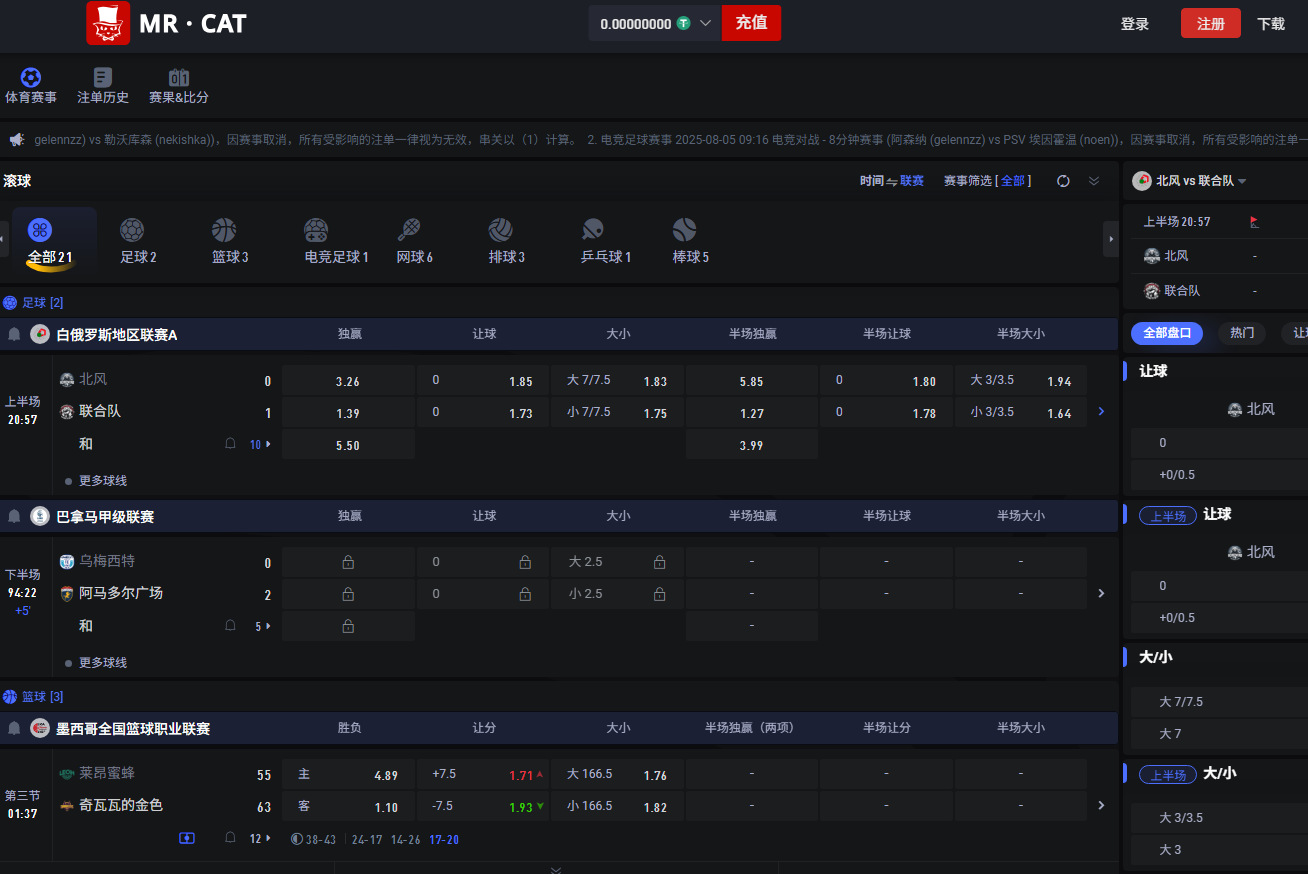Open 注单历史 bet history icon
This screenshot has width=1308, height=874.
tap(102, 78)
